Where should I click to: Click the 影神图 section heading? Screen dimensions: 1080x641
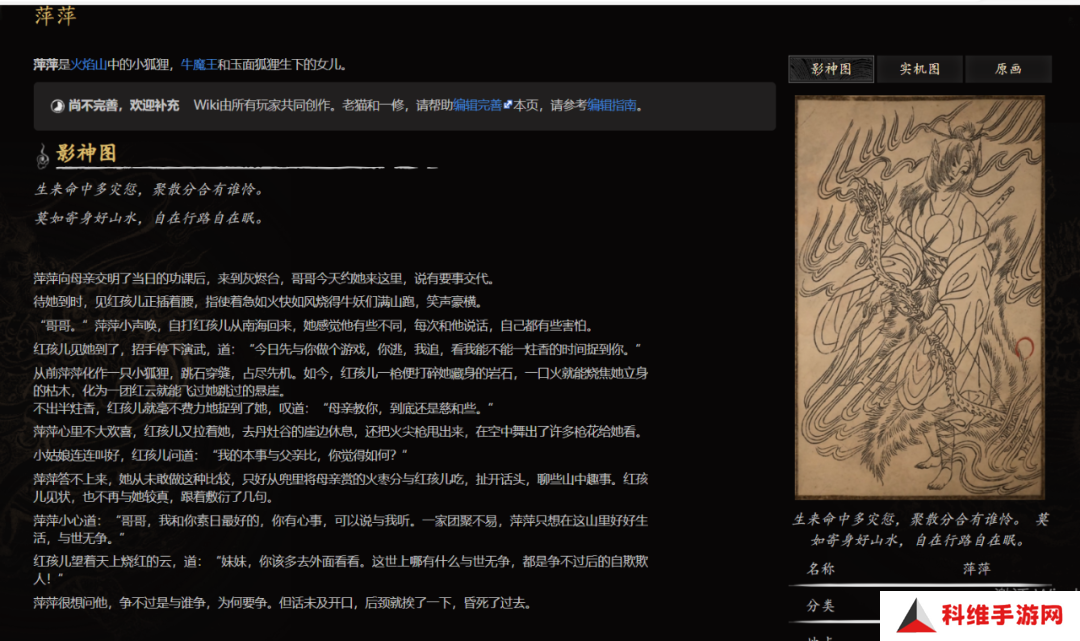[x=87, y=153]
